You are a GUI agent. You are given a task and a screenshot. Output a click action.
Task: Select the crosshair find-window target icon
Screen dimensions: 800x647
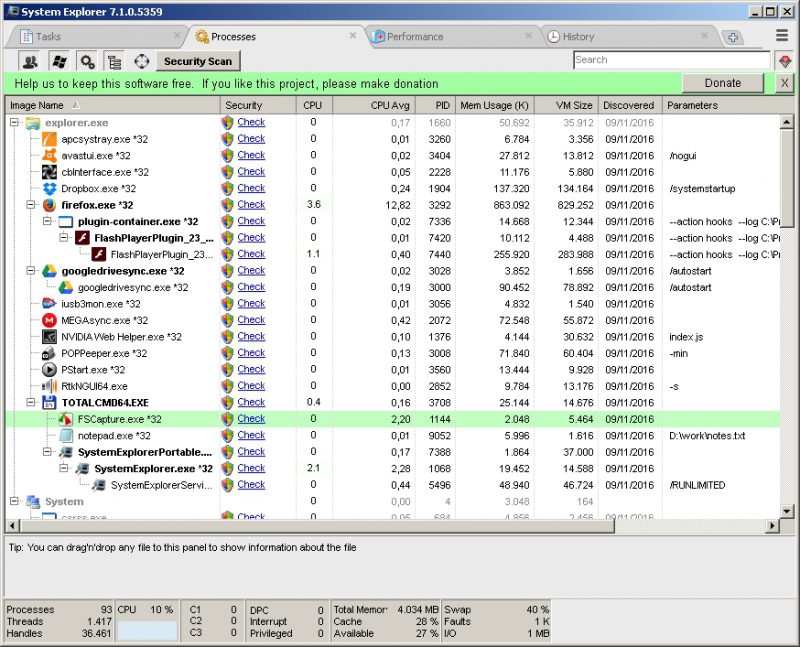[x=142, y=62]
